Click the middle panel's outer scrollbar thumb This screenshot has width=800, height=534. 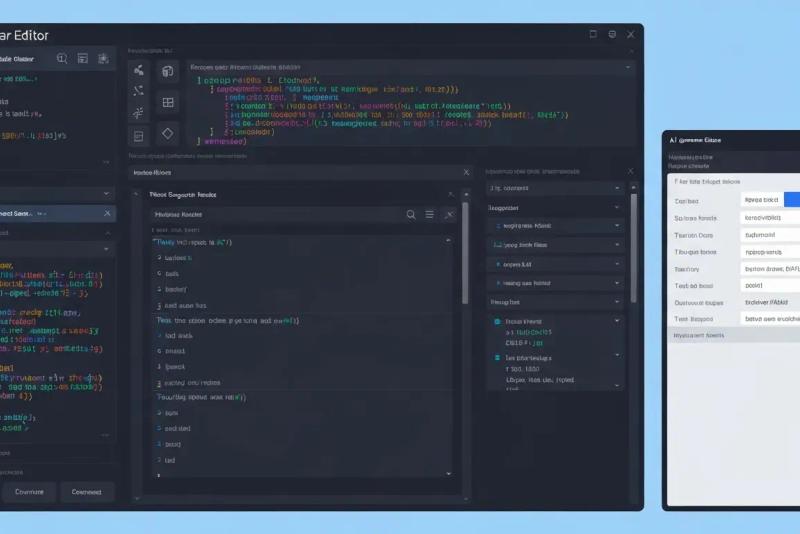point(465,252)
